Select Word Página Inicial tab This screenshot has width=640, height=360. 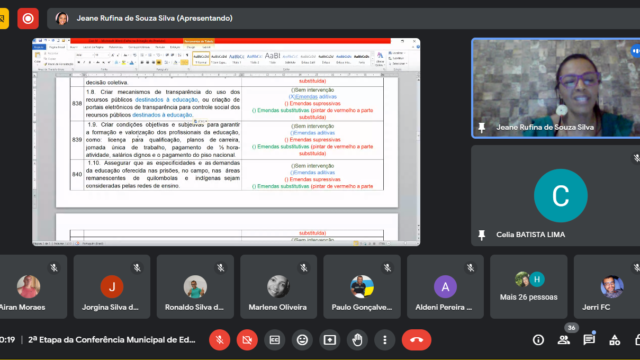[57, 47]
